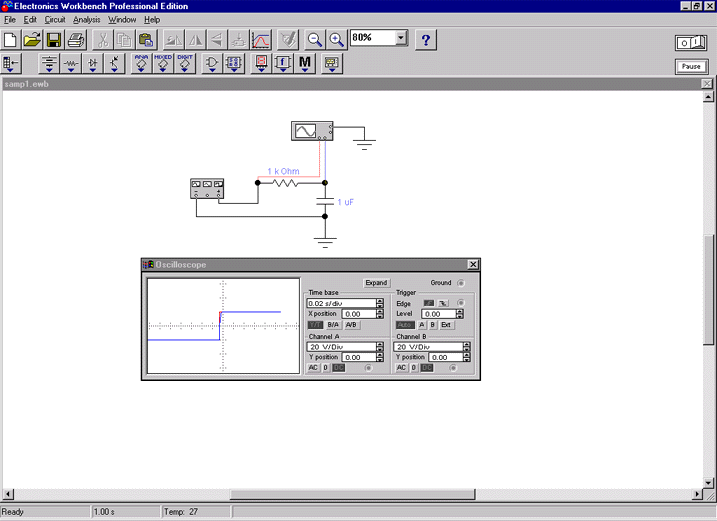This screenshot has height=521, width=717.
Task: Zoom out with minus magnifier
Action: pyautogui.click(x=314, y=40)
